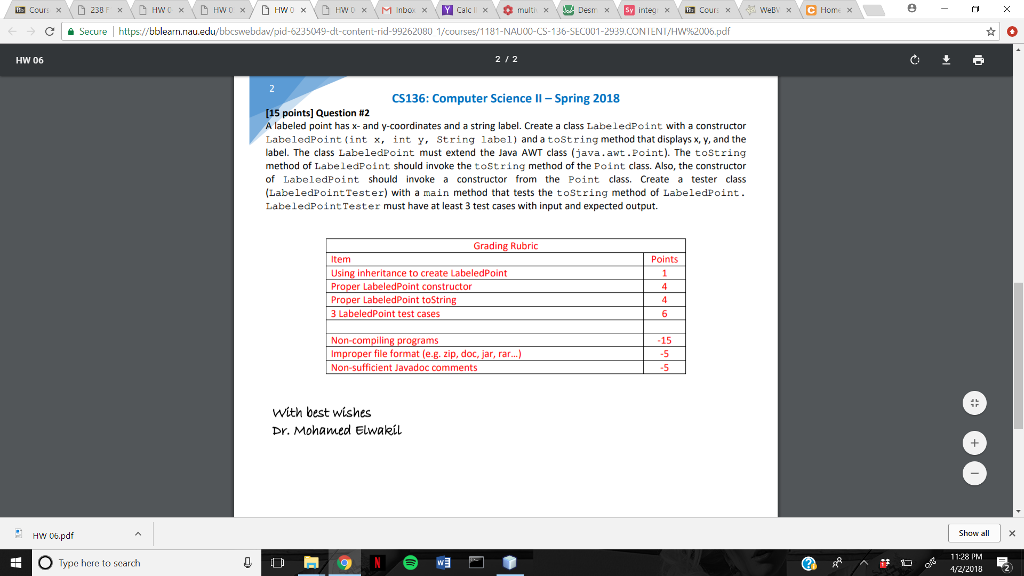Zoom out using the minus control
The height and width of the screenshot is (576, 1024).
[974, 473]
